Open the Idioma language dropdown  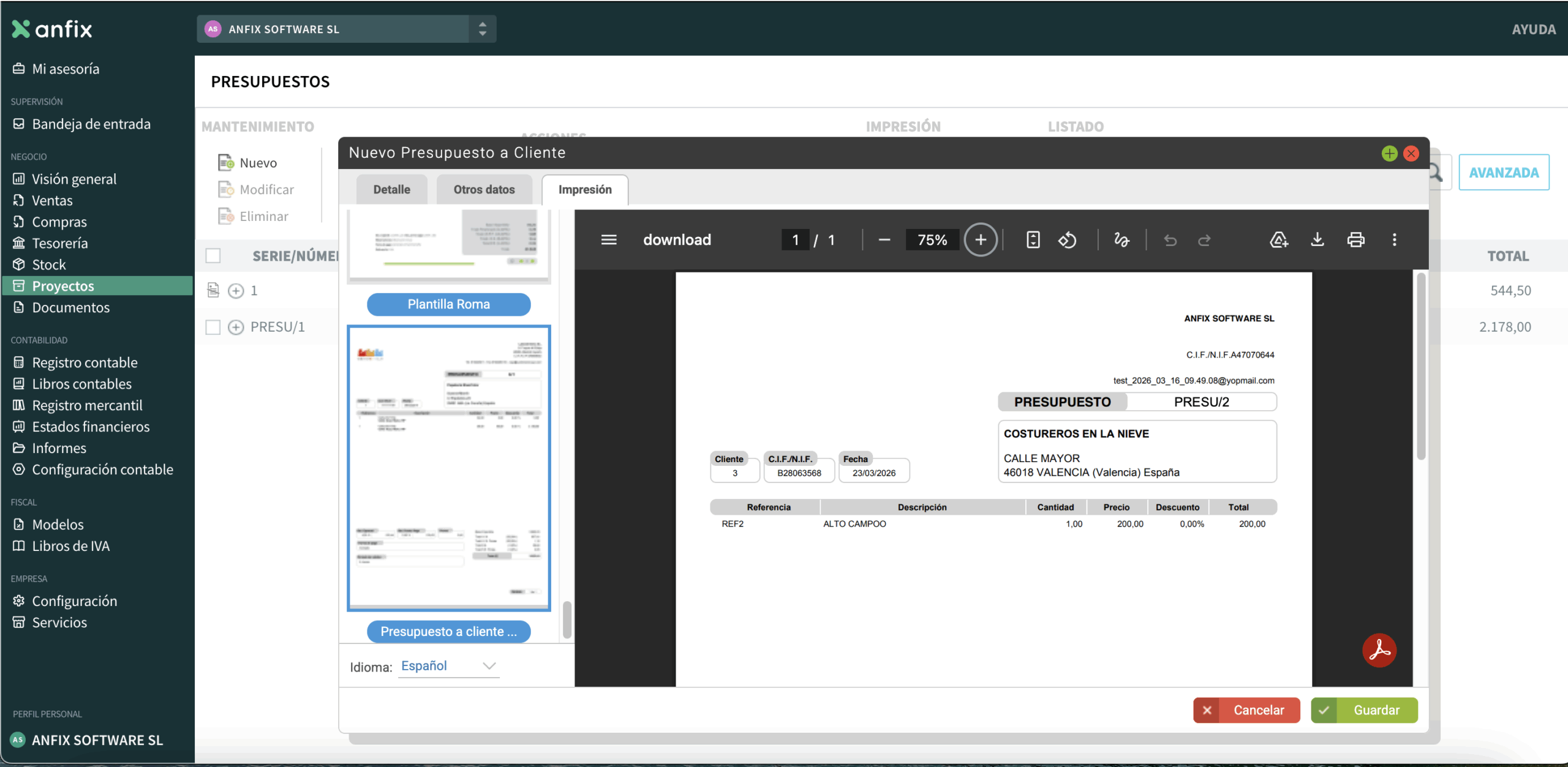pos(448,666)
